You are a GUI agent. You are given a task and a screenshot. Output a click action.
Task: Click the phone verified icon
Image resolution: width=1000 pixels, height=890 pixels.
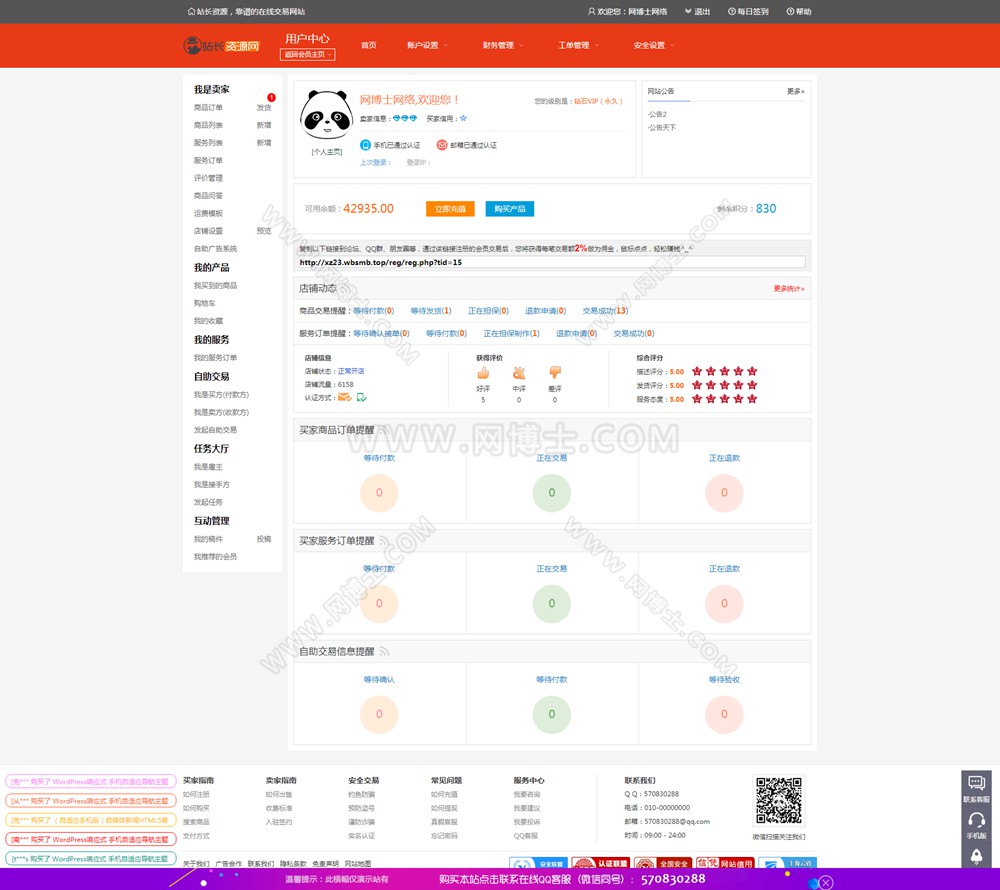365,145
